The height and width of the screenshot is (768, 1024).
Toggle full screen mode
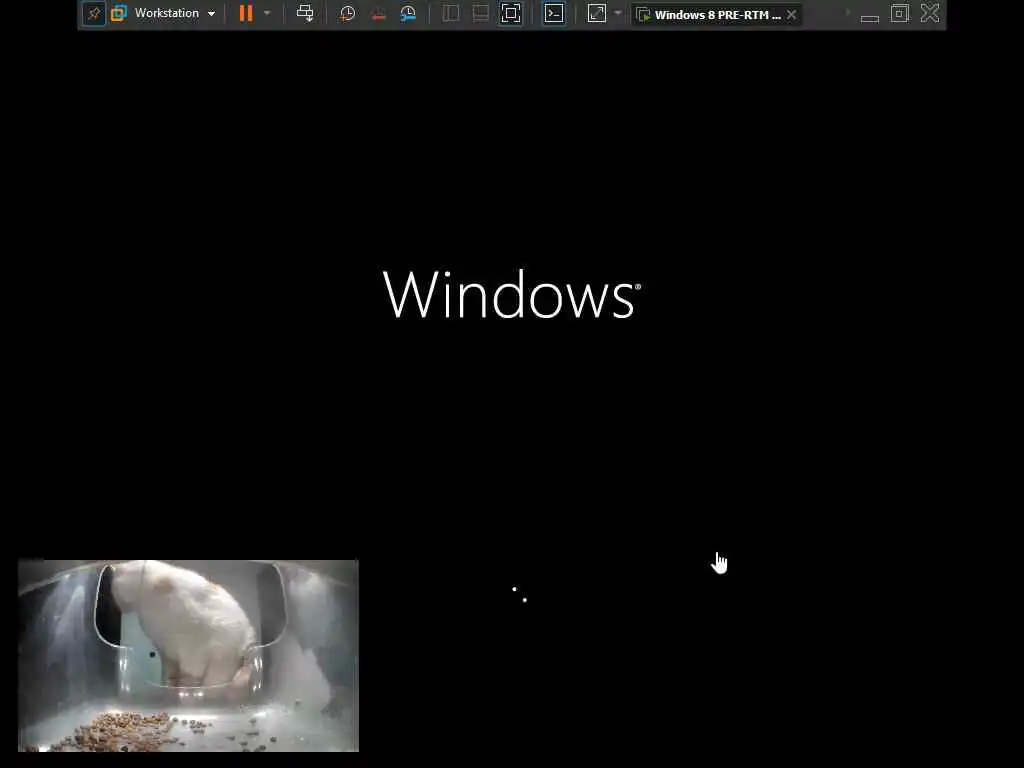click(x=511, y=14)
